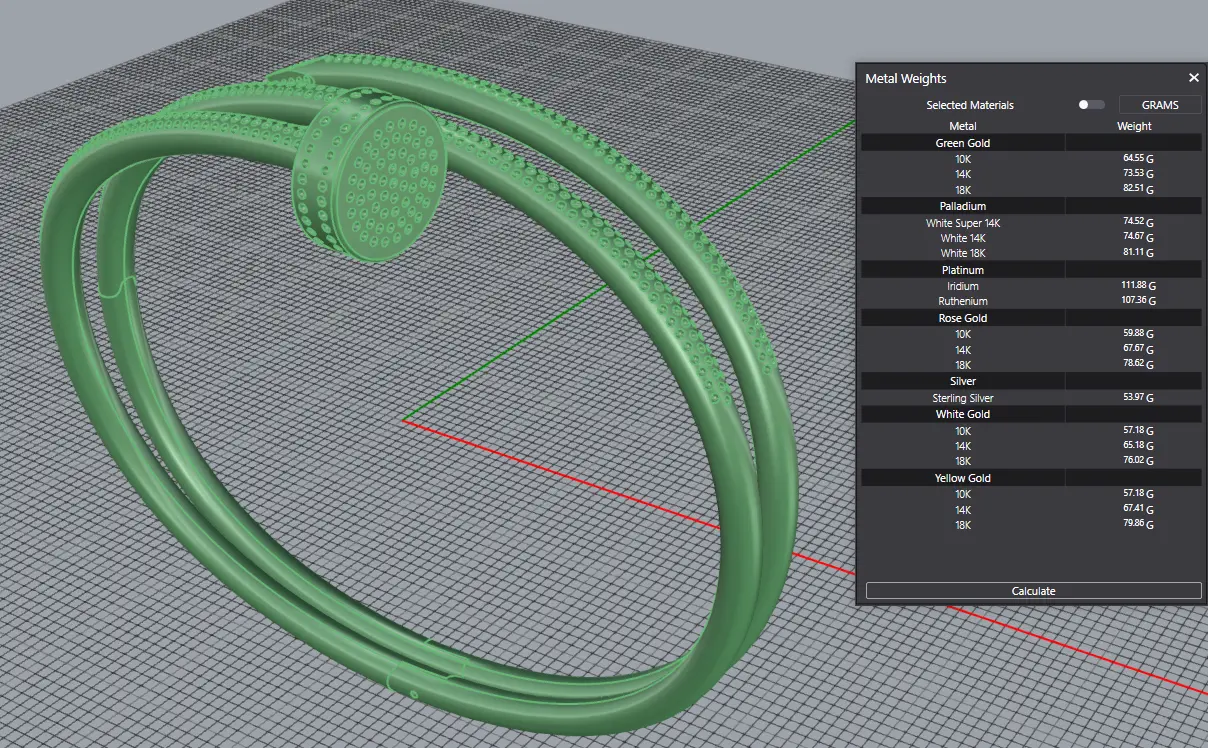Viewport: 1208px width, 748px height.
Task: Click the Ruthenium weight 107.36
Action: click(1138, 300)
